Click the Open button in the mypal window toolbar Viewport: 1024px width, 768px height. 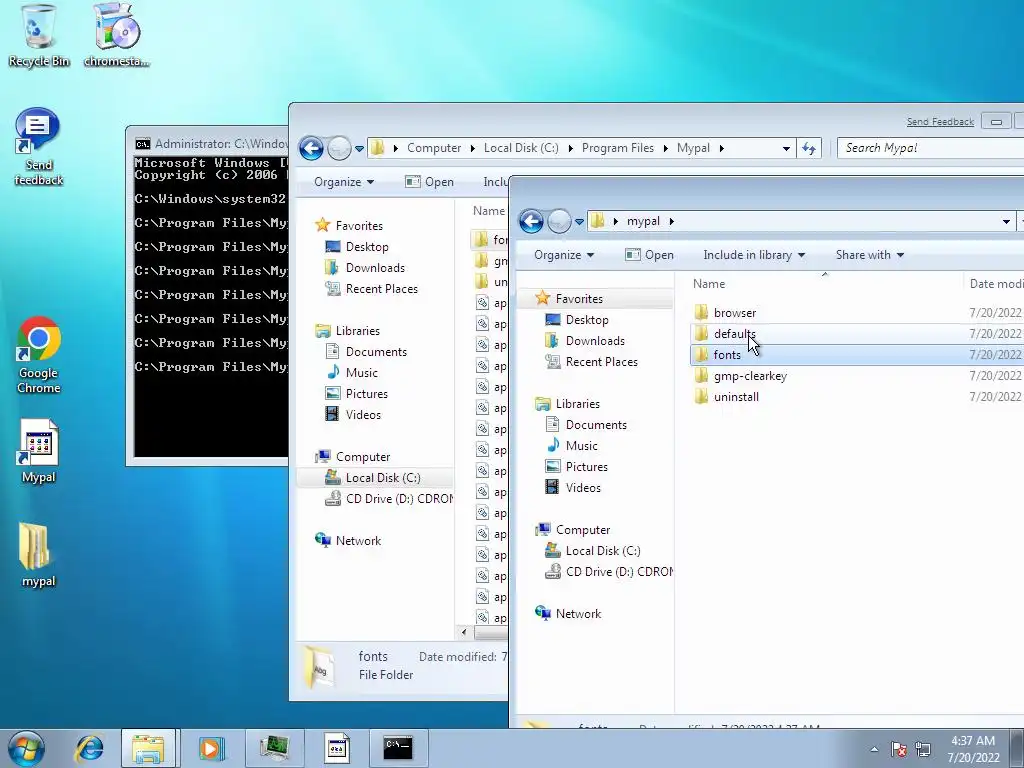(x=649, y=255)
